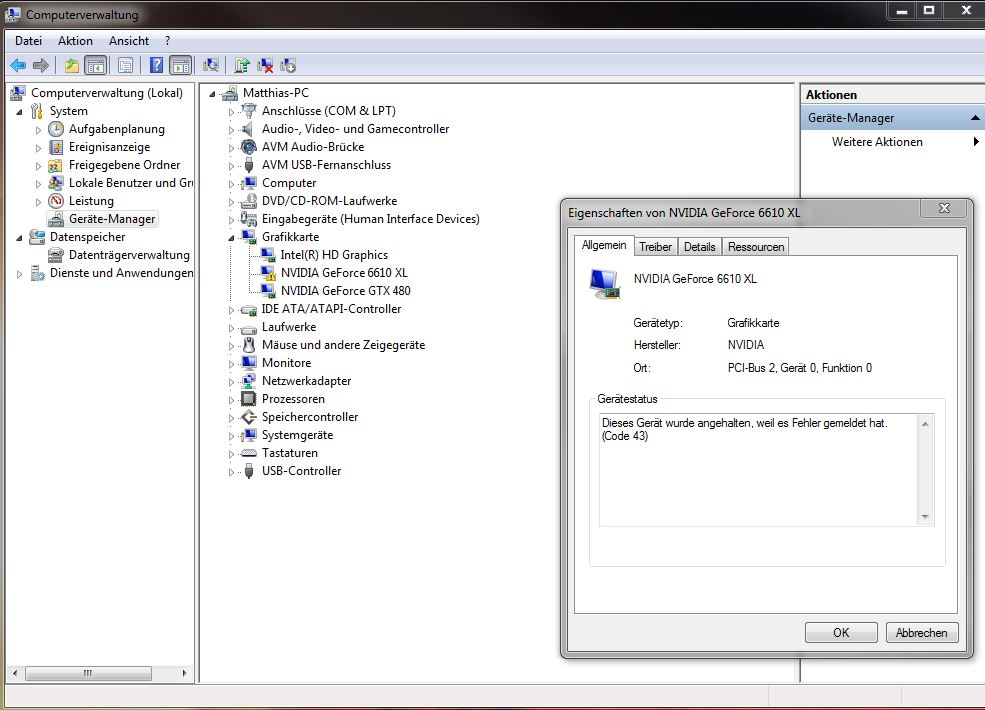Click the Gerätestatus text box

pyautogui.click(x=766, y=469)
